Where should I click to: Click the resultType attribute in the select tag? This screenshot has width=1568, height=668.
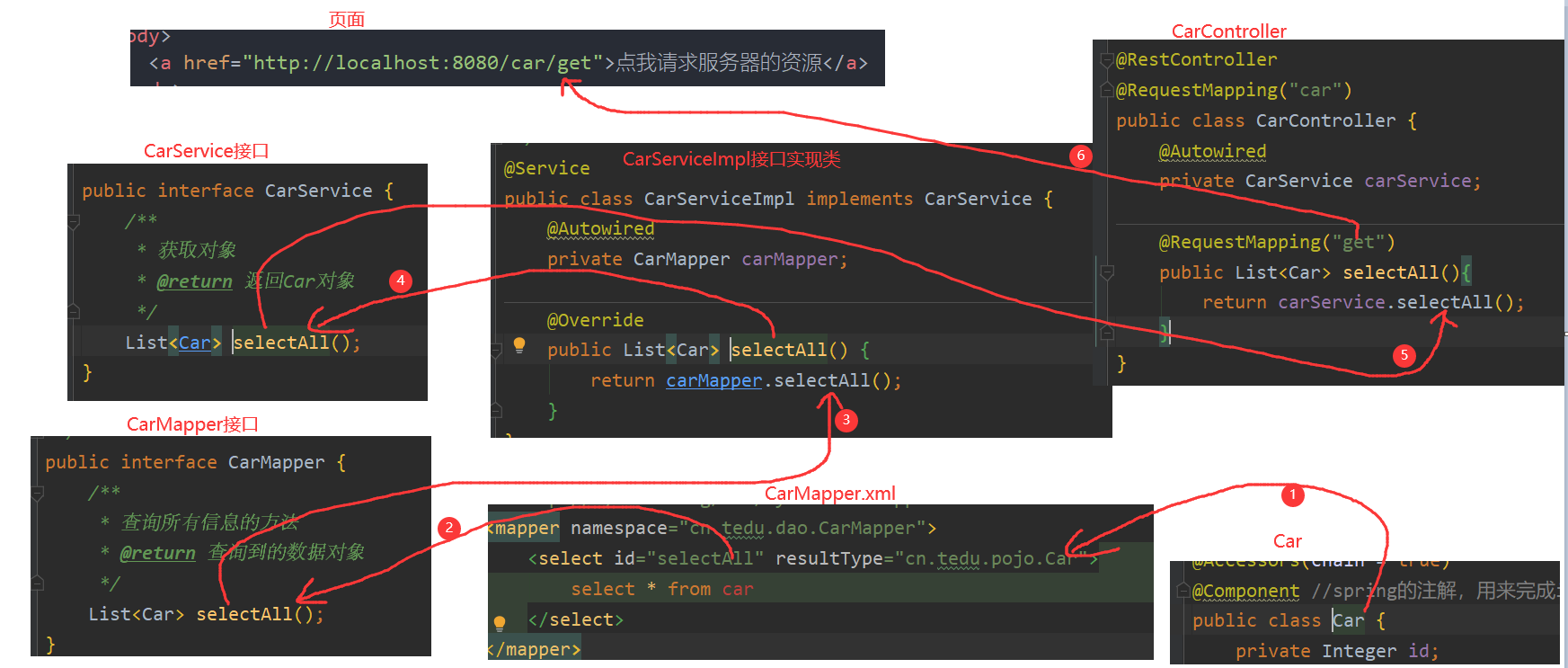click(x=932, y=558)
